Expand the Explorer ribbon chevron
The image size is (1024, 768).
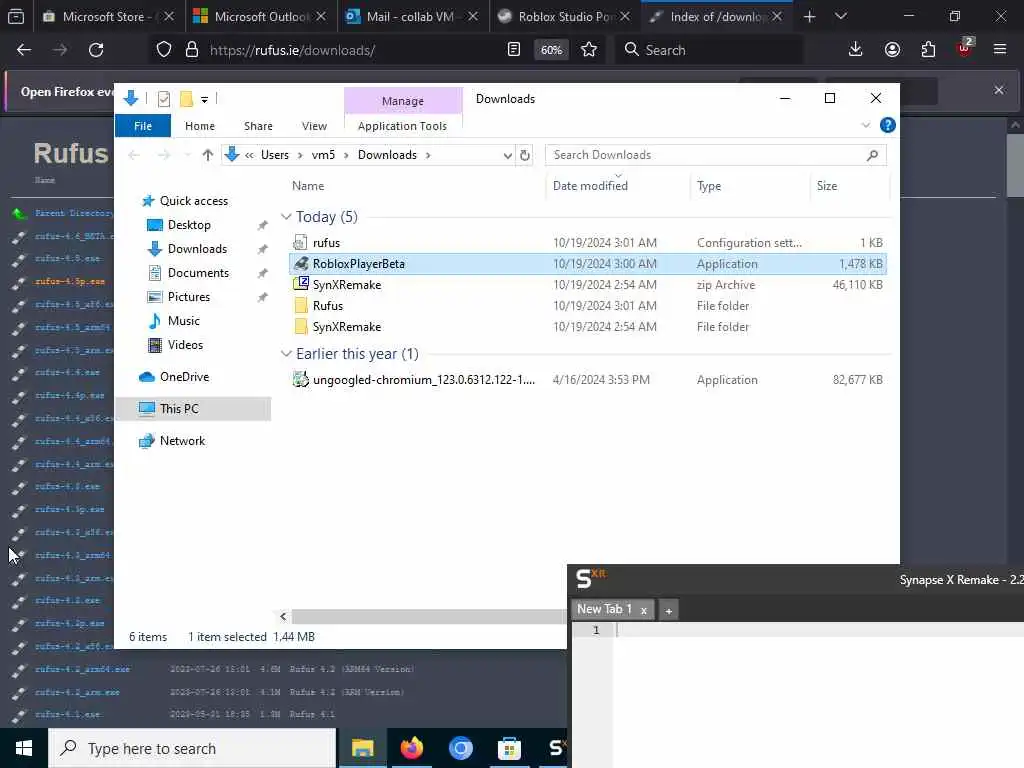pos(865,125)
